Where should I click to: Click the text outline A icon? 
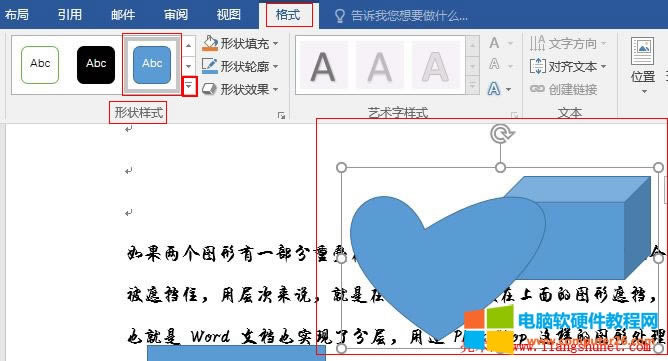tap(494, 64)
